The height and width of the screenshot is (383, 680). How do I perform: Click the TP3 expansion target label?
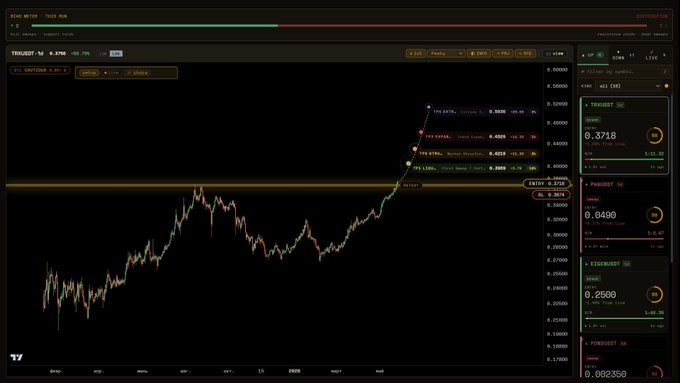pyautogui.click(x=481, y=137)
